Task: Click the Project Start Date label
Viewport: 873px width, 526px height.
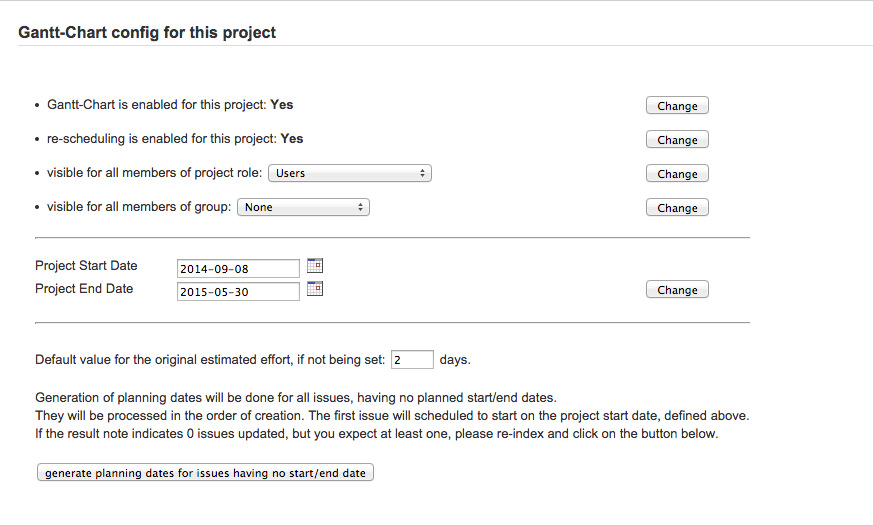Action: click(86, 266)
